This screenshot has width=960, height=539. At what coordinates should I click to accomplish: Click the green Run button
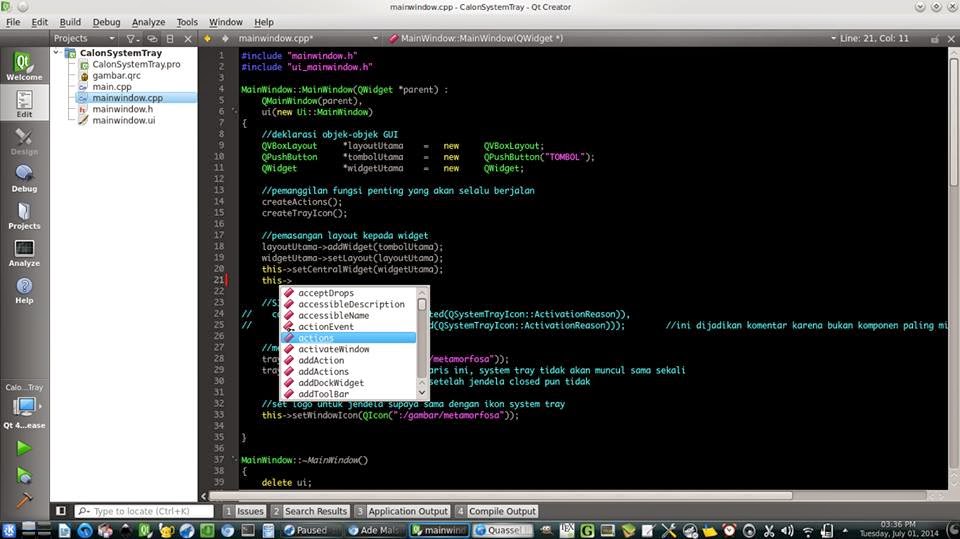(x=24, y=448)
